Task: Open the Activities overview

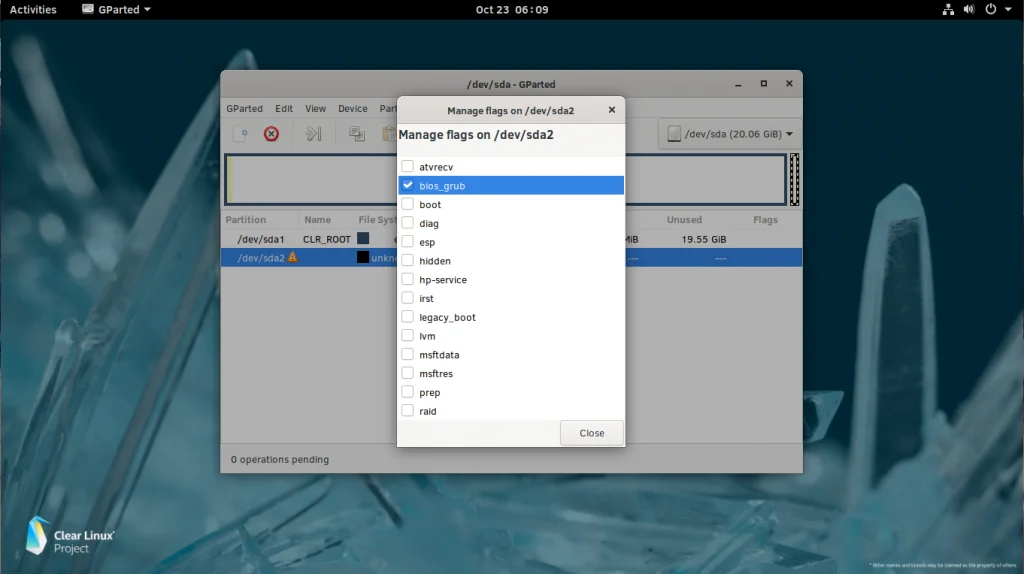Action: [33, 9]
